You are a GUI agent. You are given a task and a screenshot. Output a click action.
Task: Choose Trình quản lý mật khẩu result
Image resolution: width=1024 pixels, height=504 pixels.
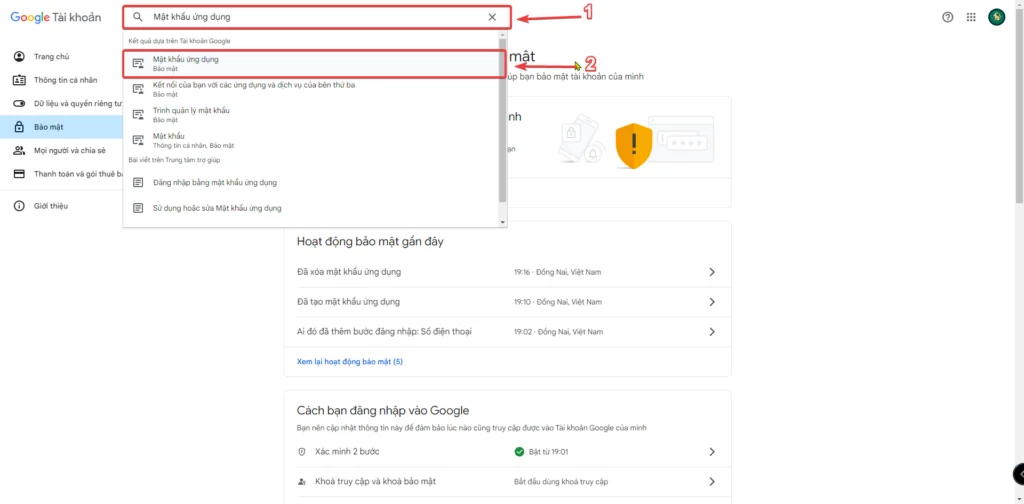pyautogui.click(x=191, y=114)
